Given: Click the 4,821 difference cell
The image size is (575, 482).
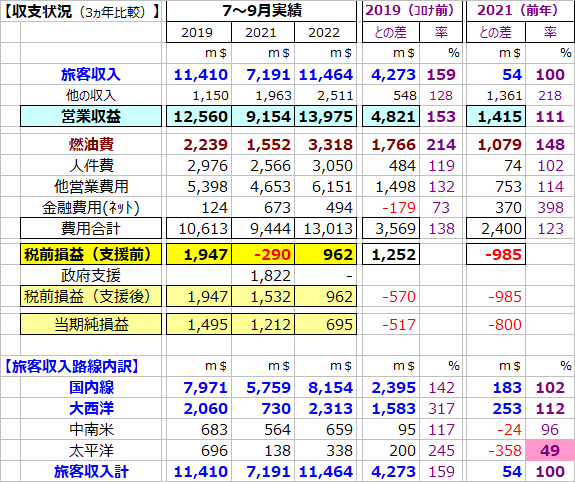Looking at the screenshot, I should (391, 116).
